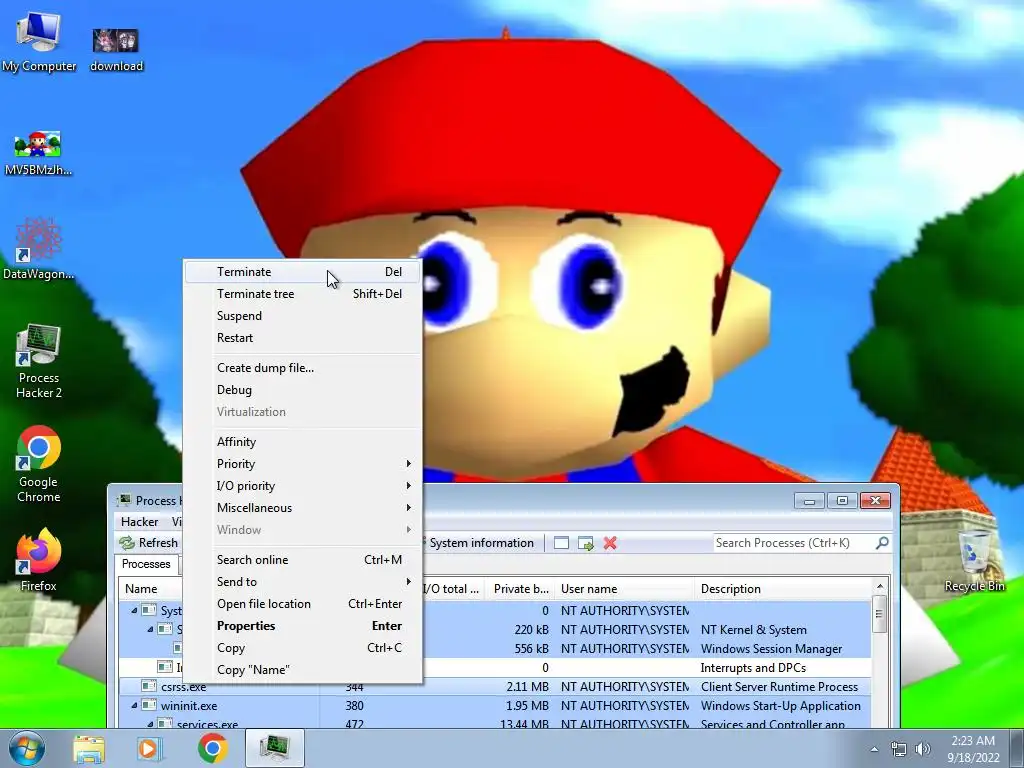Image resolution: width=1024 pixels, height=768 pixels.
Task: Launch Google Chrome desktop shortcut
Action: pyautogui.click(x=39, y=464)
